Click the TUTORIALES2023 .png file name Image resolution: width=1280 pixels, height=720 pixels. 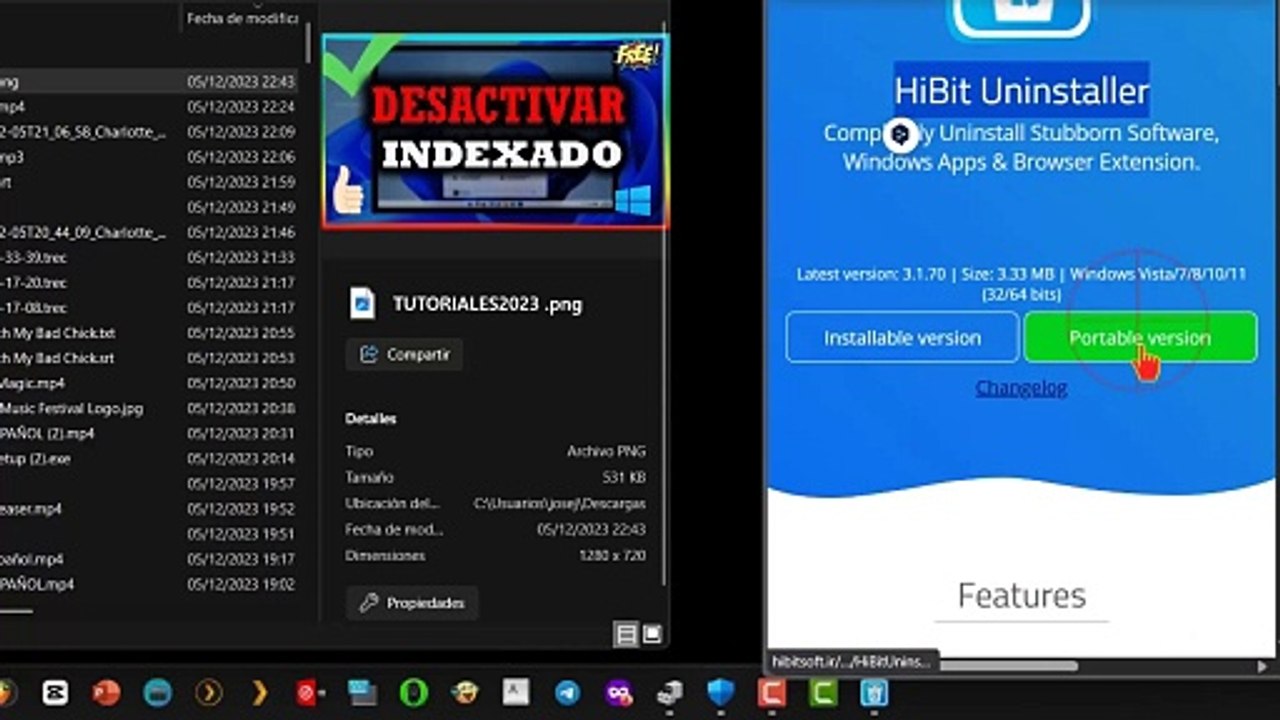point(487,303)
